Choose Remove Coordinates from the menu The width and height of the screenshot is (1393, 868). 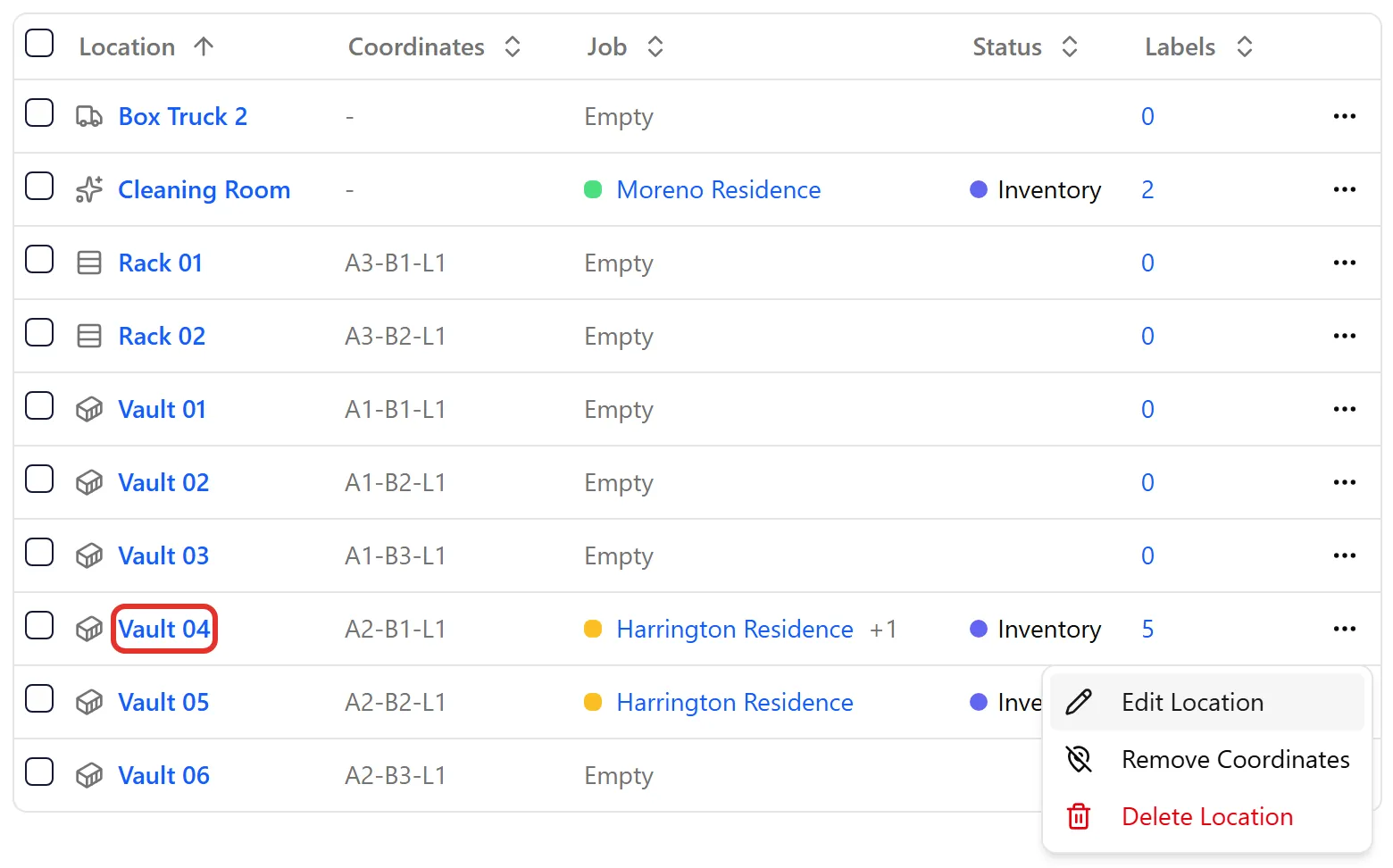1207,759
